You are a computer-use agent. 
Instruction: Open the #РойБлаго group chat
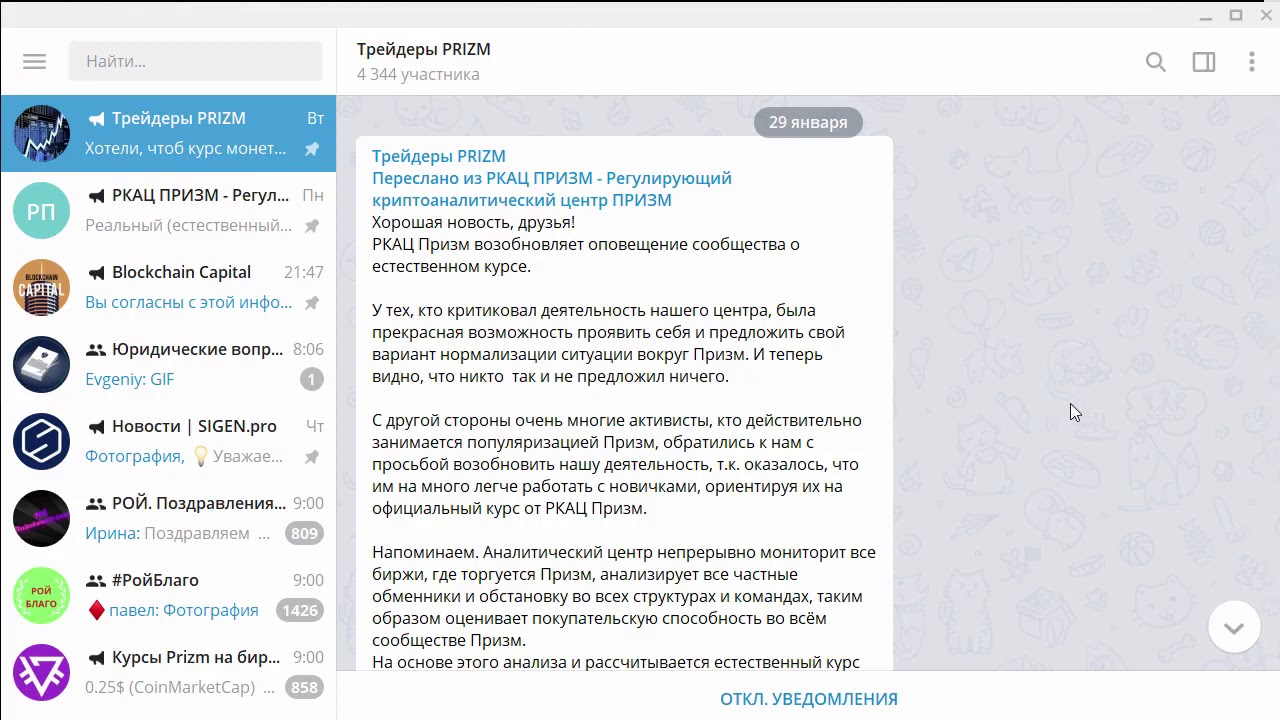pos(168,596)
